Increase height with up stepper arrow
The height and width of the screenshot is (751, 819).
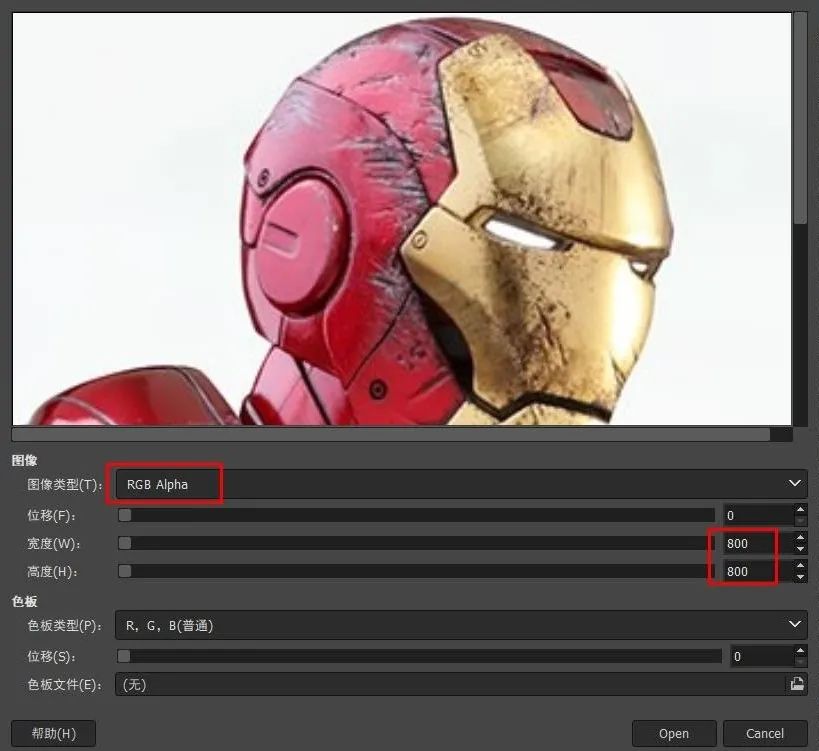click(x=800, y=565)
